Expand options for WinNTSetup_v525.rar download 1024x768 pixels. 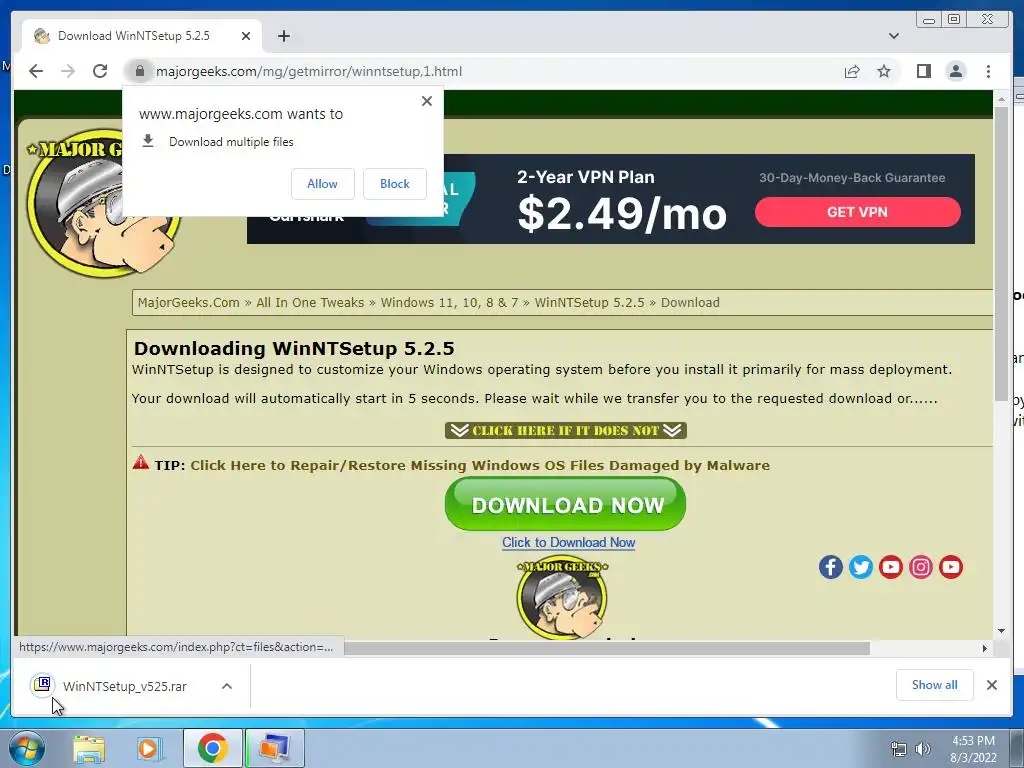coord(227,686)
